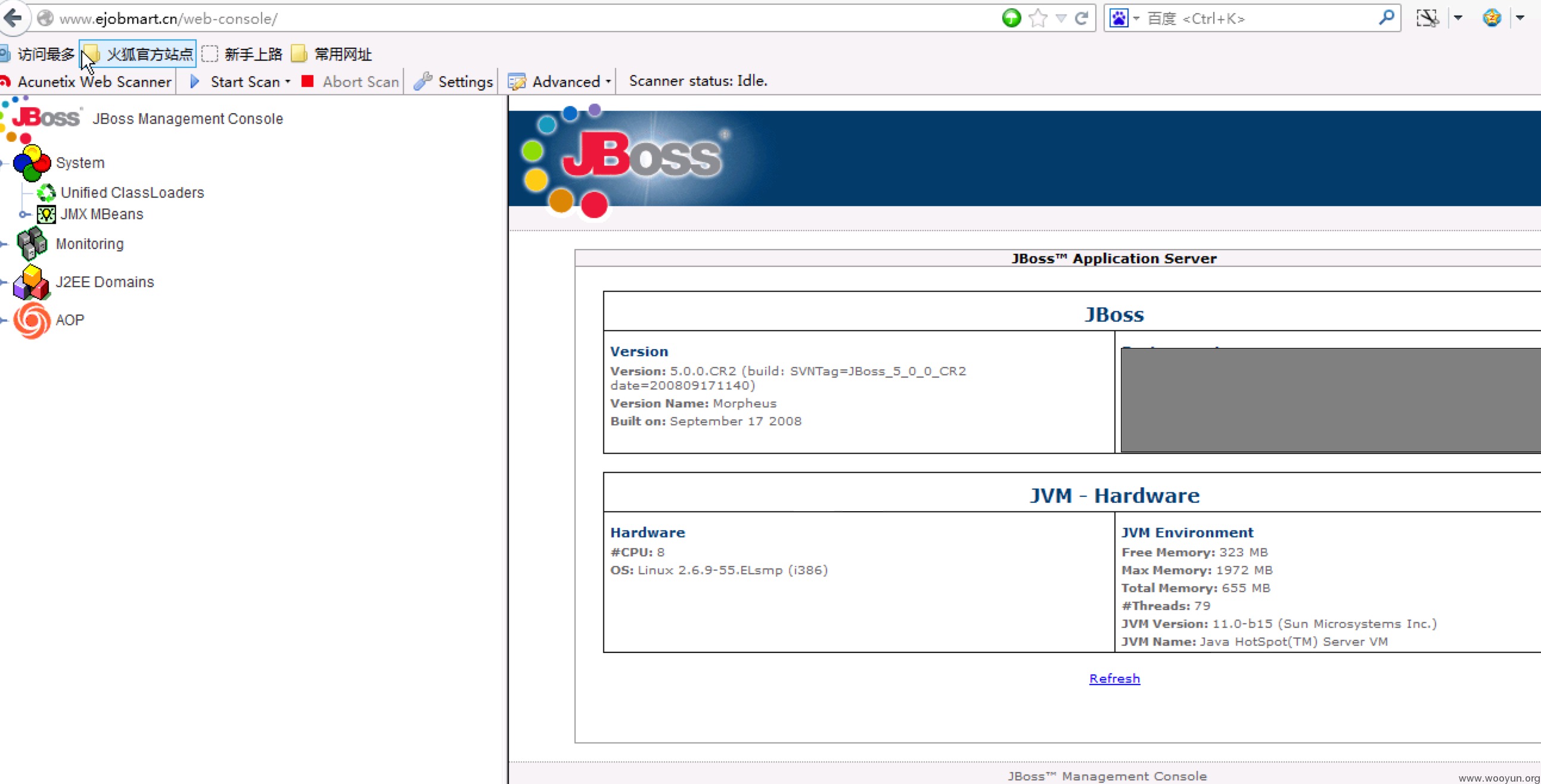Click the 常用网址 folder icon
The width and height of the screenshot is (1541, 784).
point(299,54)
